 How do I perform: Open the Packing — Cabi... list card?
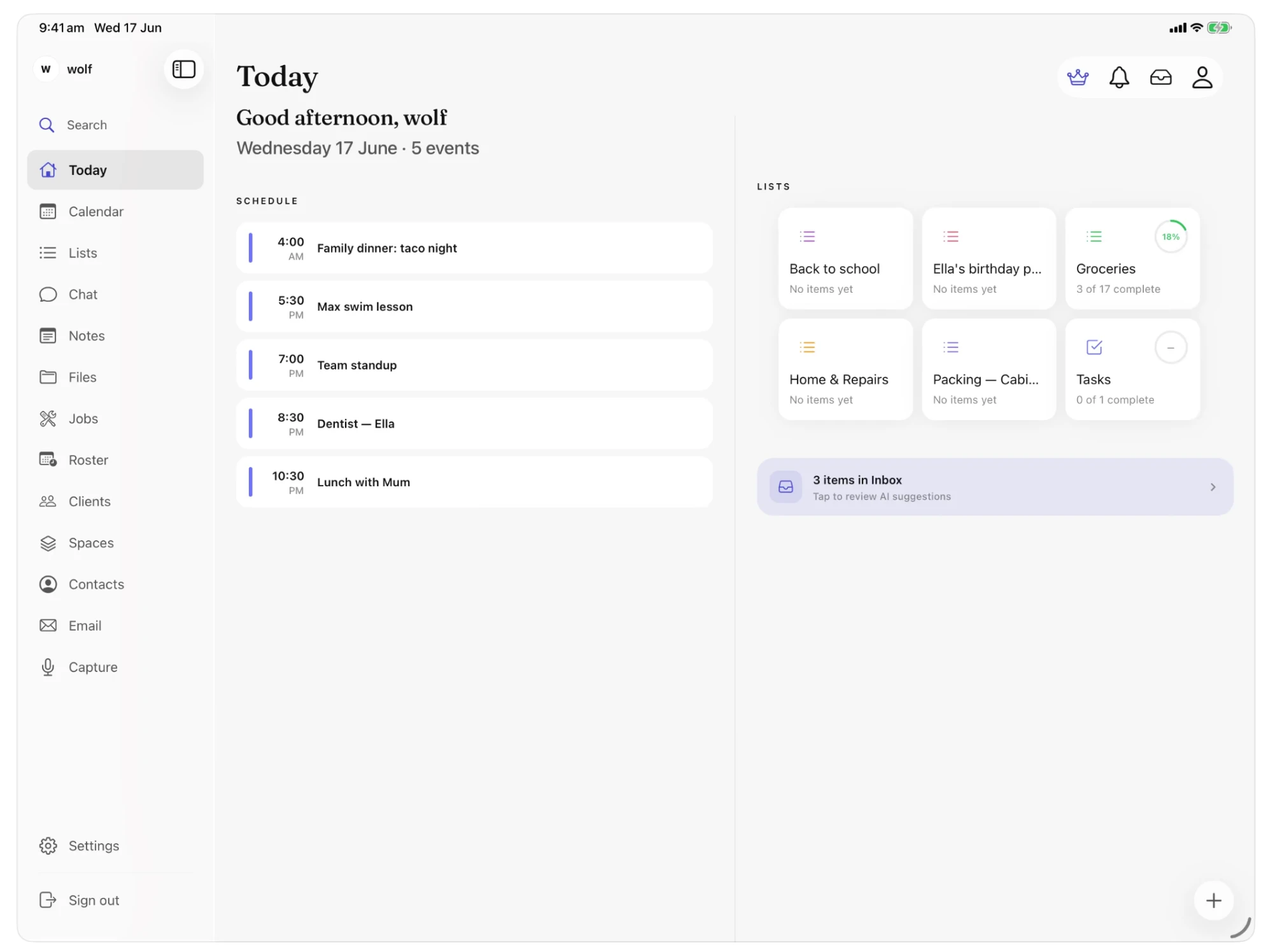(988, 370)
